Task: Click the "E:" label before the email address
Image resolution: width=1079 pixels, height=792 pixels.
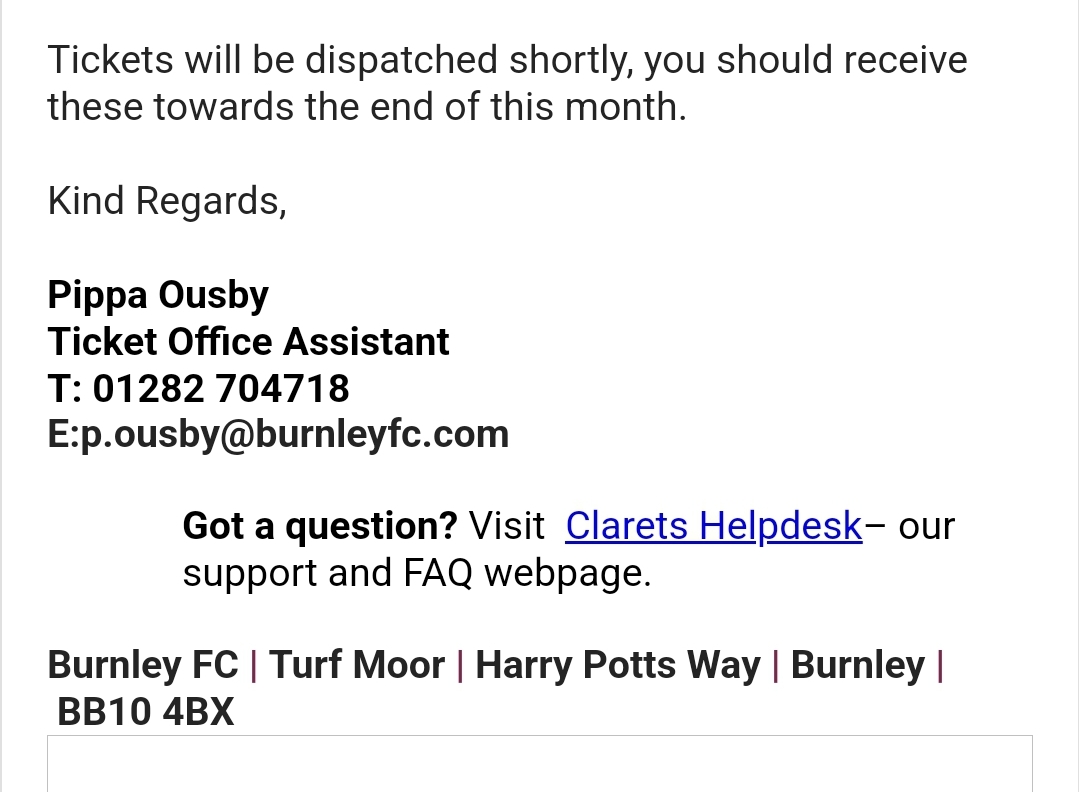Action: 63,434
